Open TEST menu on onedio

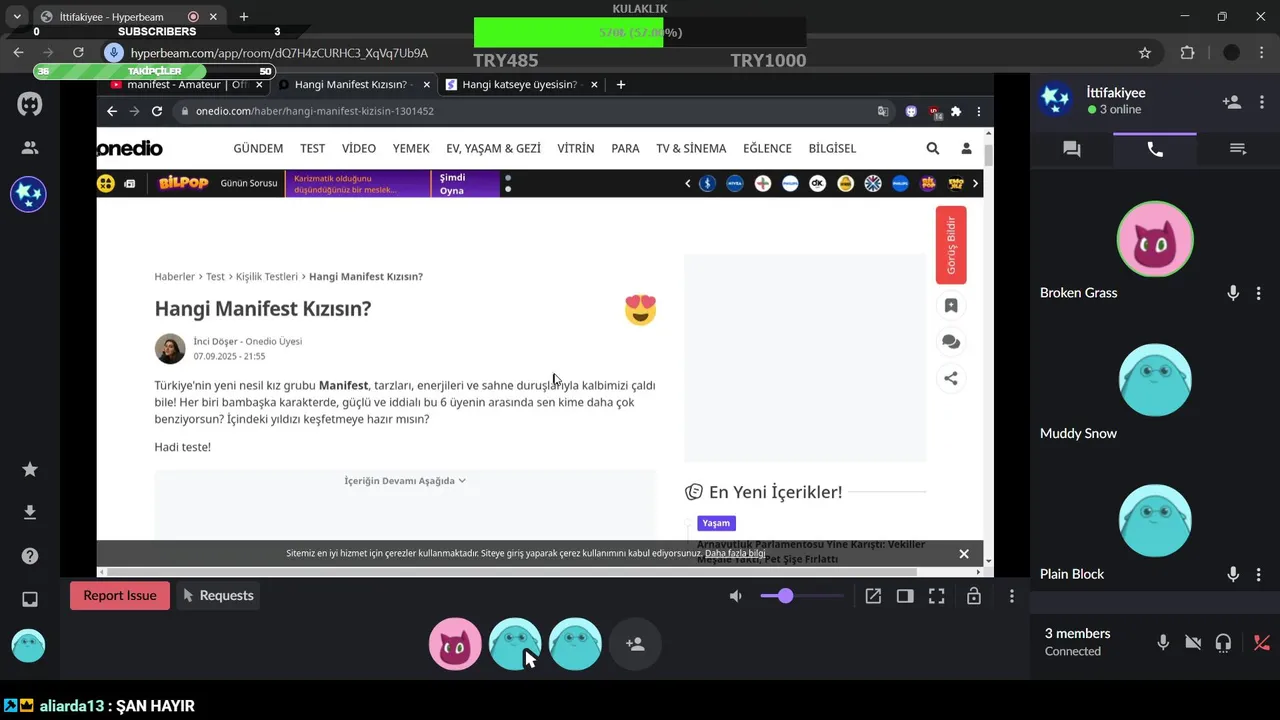[313, 148]
